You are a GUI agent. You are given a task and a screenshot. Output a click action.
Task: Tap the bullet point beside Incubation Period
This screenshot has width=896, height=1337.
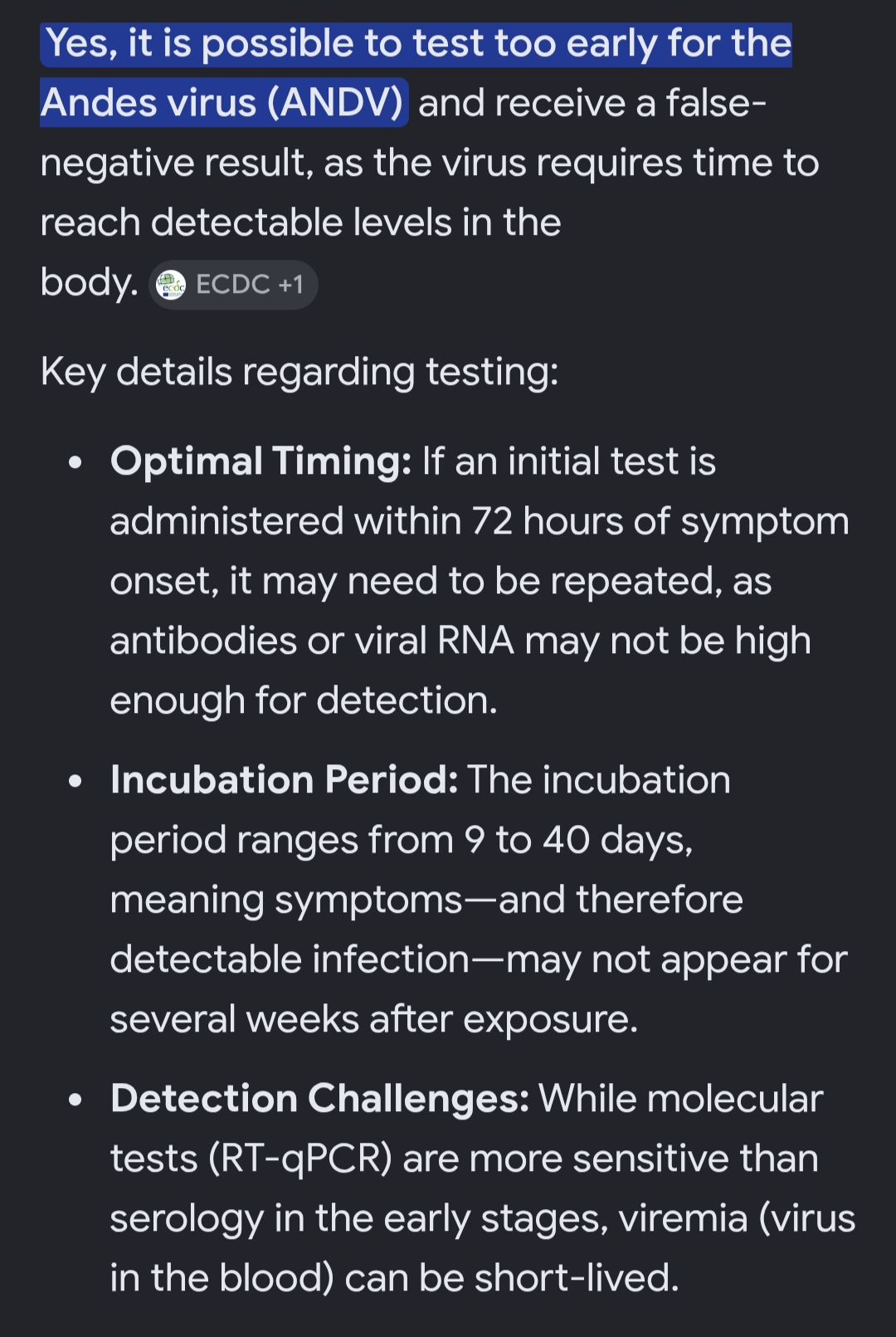coord(76,782)
